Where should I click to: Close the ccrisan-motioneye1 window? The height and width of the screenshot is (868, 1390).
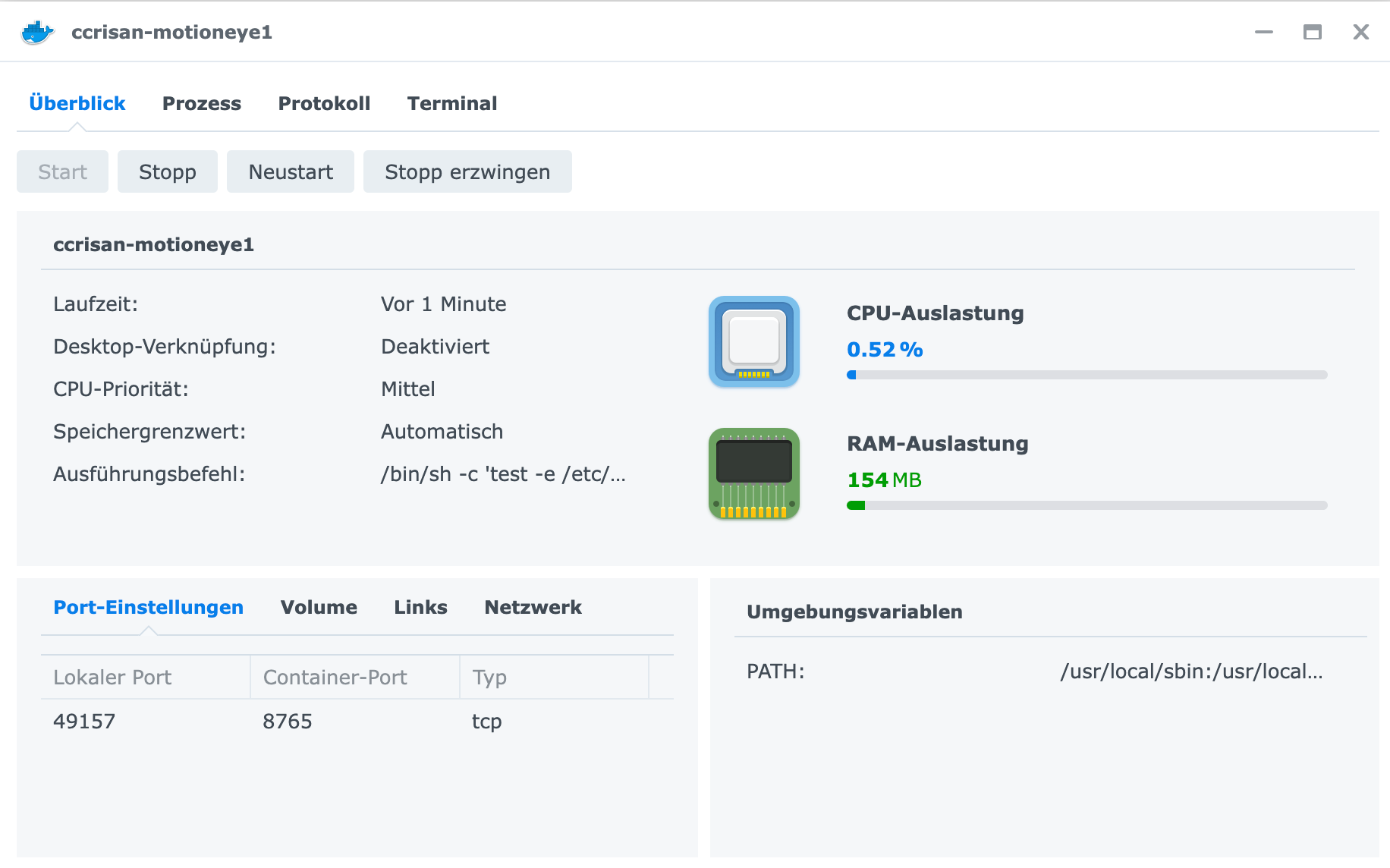[1360, 33]
